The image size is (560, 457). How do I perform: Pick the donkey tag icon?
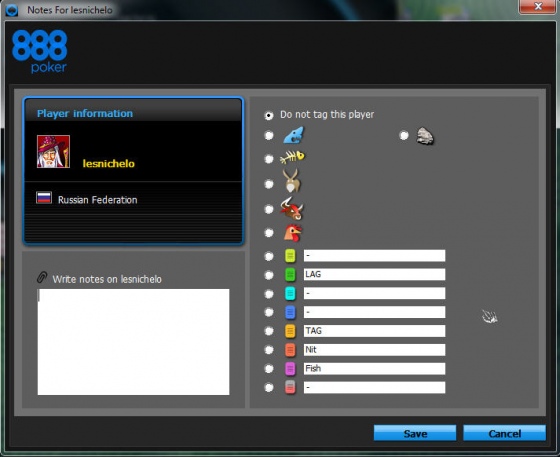coord(291,181)
